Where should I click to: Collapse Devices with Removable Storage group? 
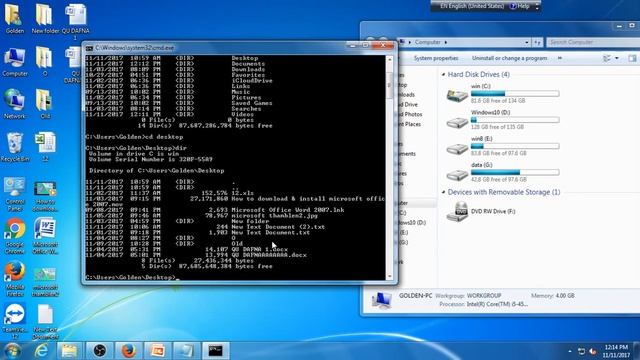tap(443, 192)
